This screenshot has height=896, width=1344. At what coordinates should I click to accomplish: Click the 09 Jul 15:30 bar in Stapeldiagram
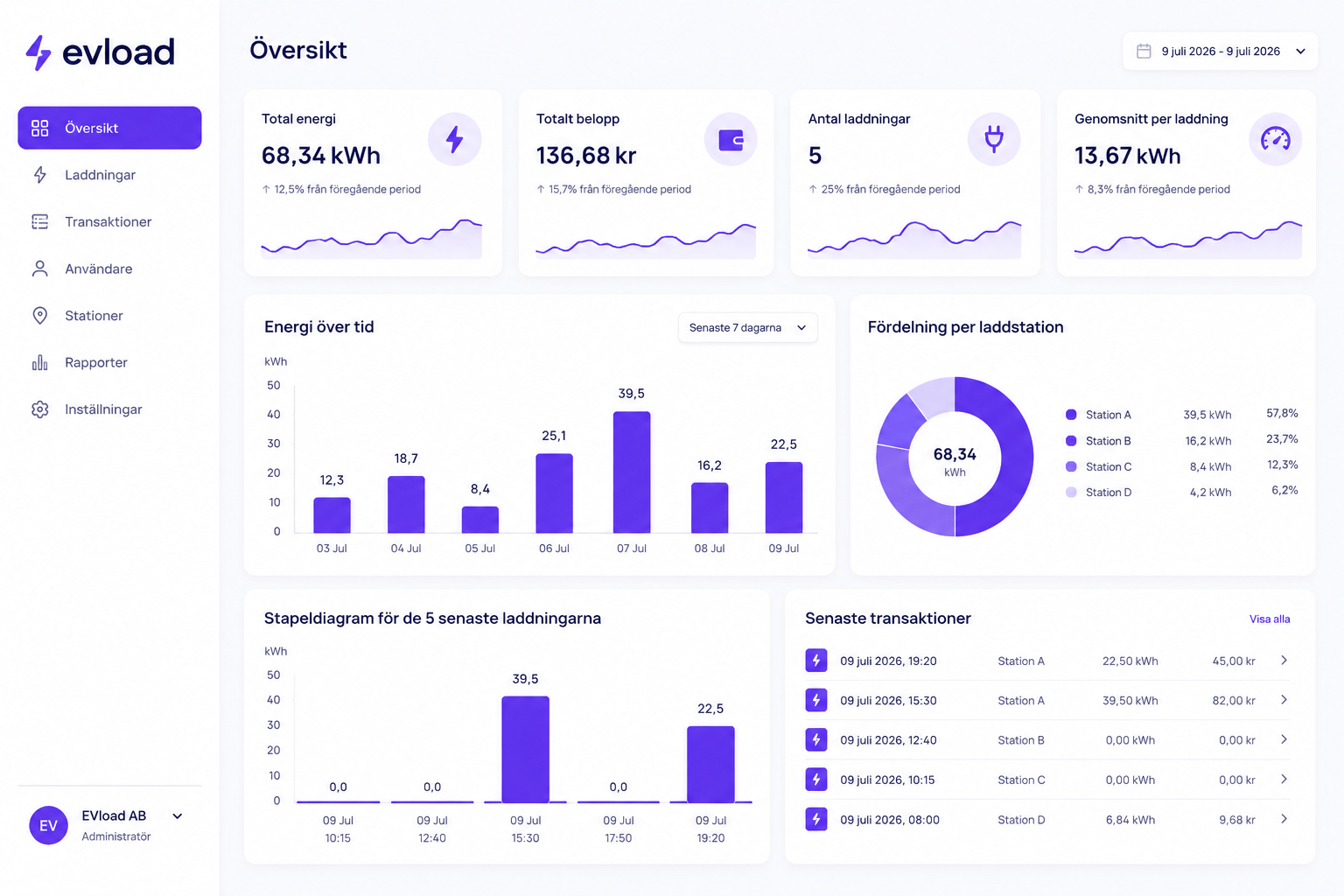(x=525, y=749)
